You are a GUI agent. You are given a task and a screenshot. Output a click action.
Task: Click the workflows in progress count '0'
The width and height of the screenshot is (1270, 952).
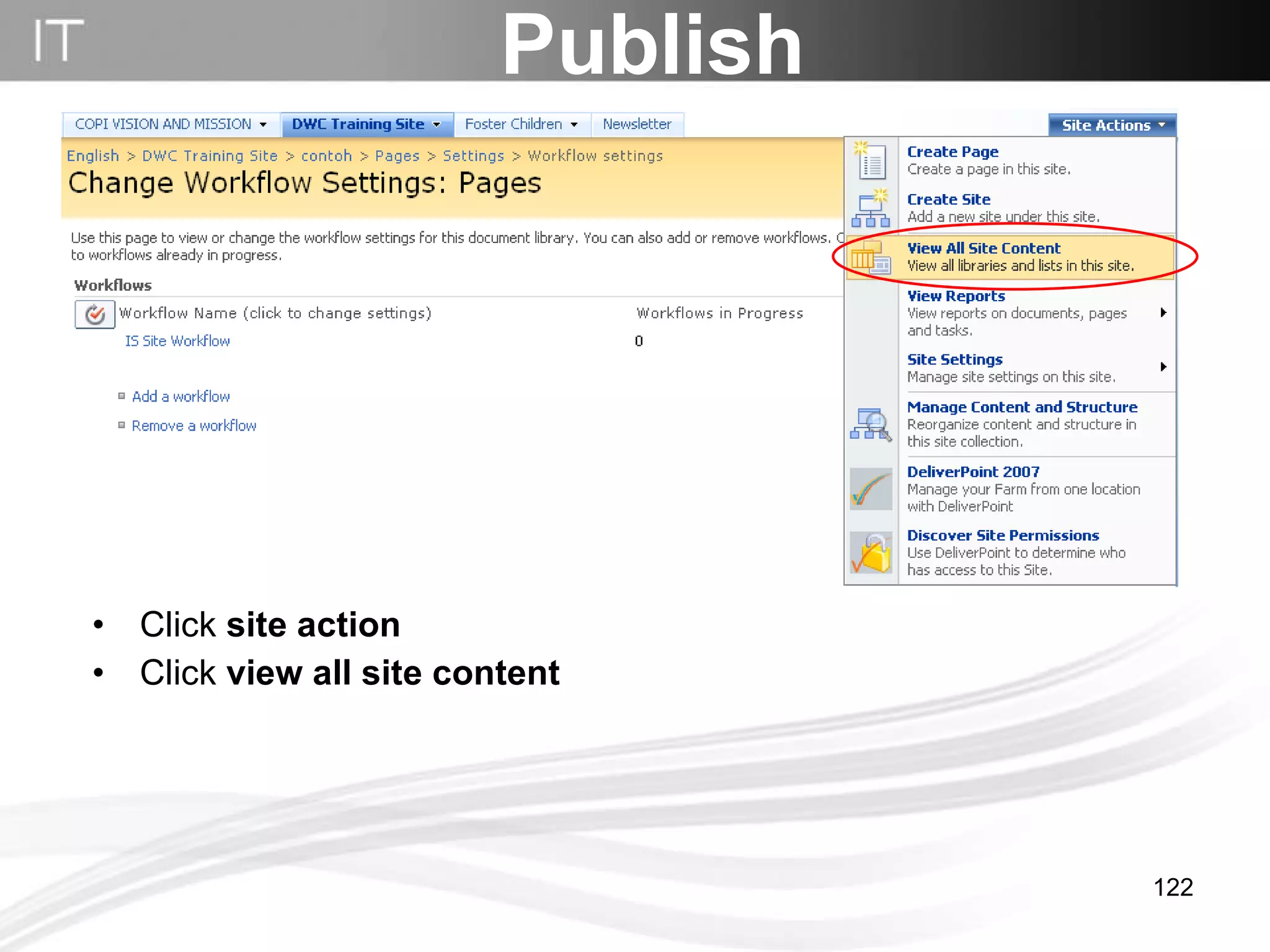click(639, 341)
